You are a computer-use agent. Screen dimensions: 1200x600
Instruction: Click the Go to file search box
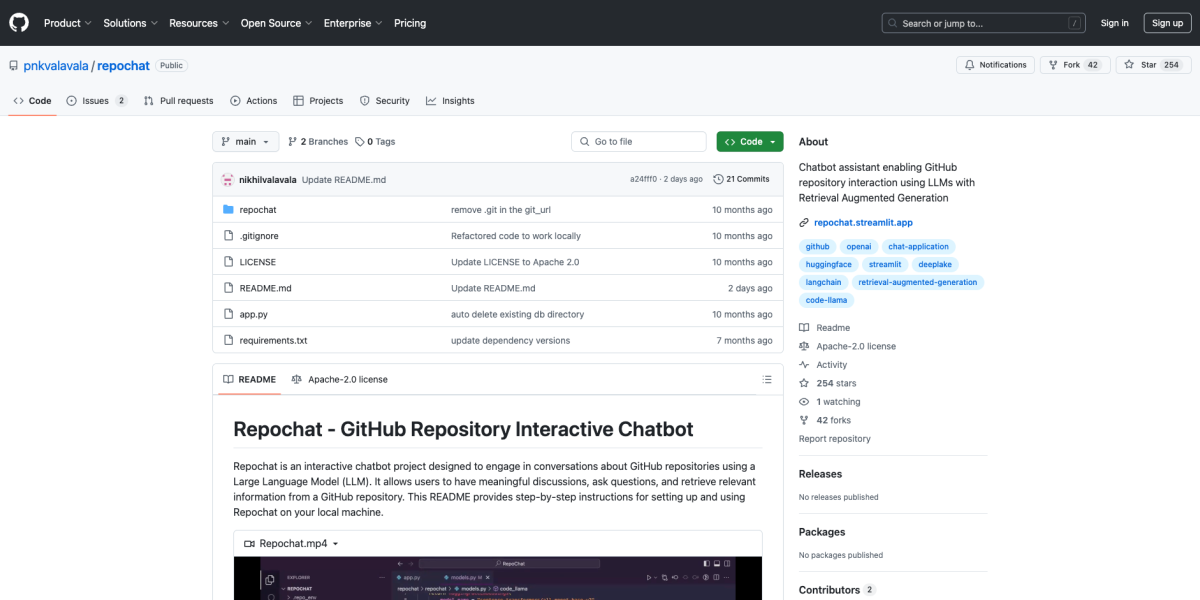pos(638,141)
